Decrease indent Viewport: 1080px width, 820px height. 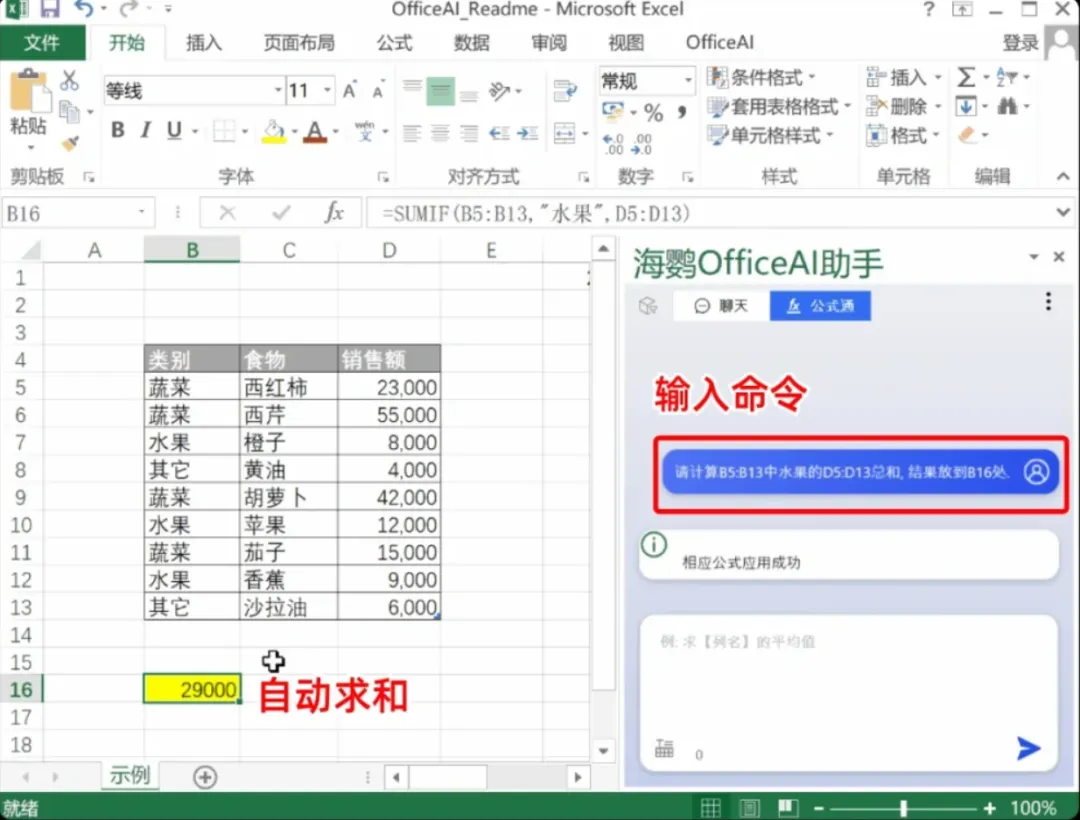pos(499,133)
